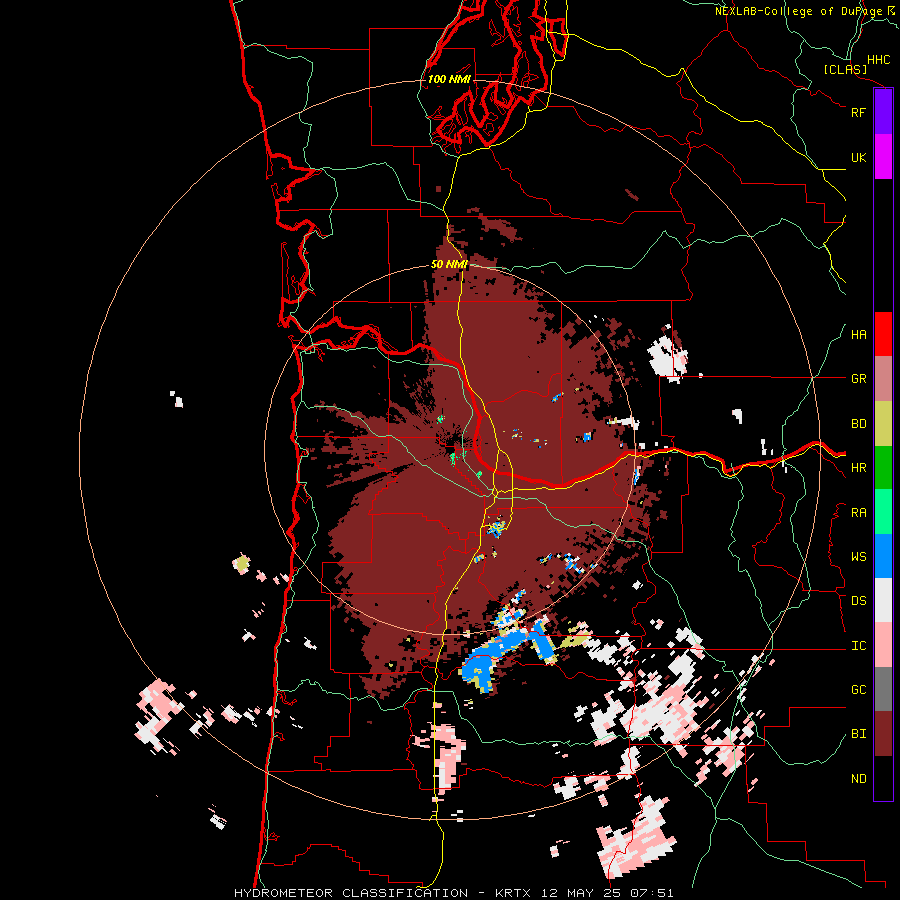The width and height of the screenshot is (900, 900).
Task: Click the [CLAS] units label
Action: pos(845,70)
